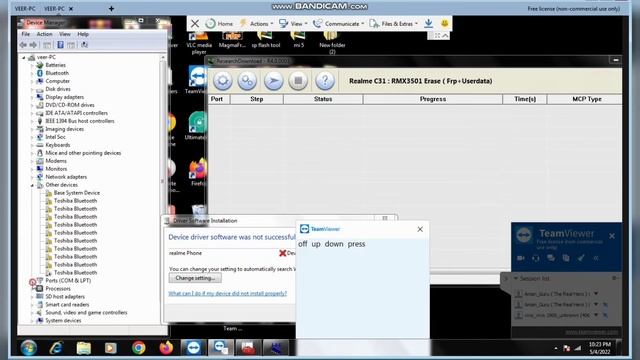
Task: Open settings gear in ResearchDownload toolbar
Action: tap(222, 81)
